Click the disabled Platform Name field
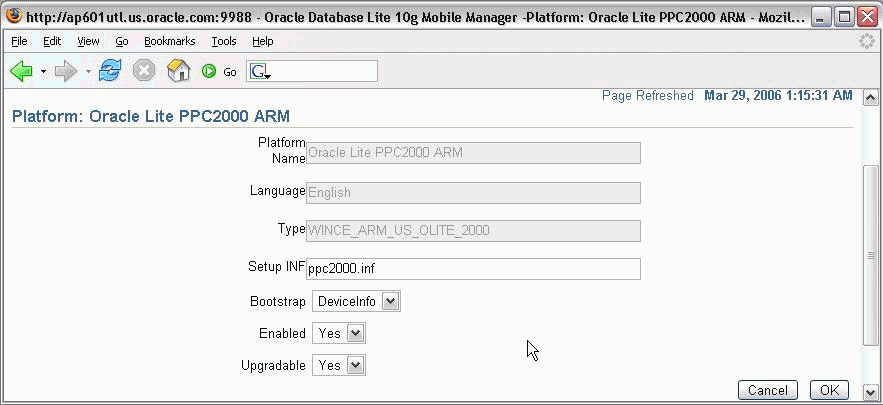Image resolution: width=883 pixels, height=405 pixels. [x=473, y=153]
